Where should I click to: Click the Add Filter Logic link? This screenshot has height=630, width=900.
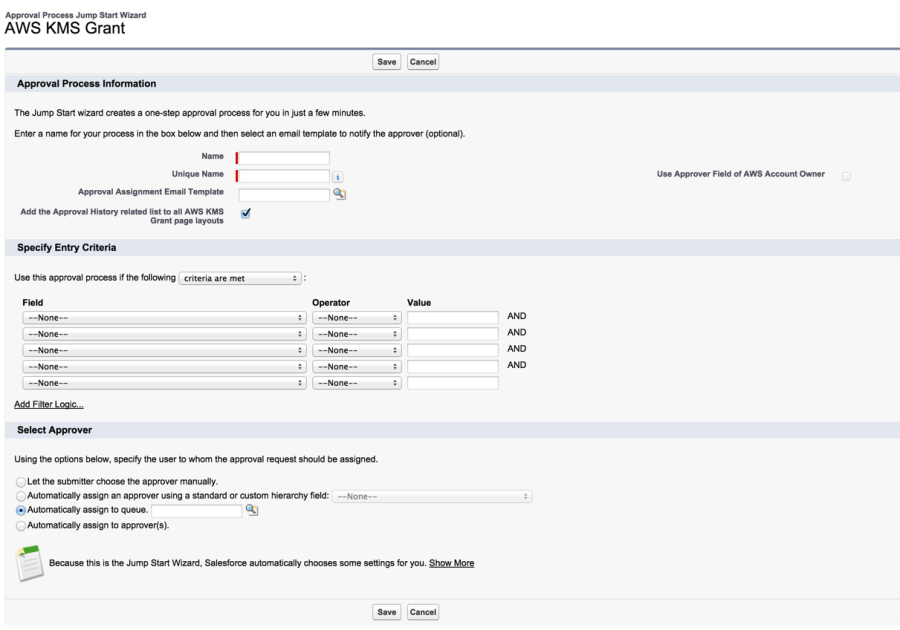coord(49,404)
